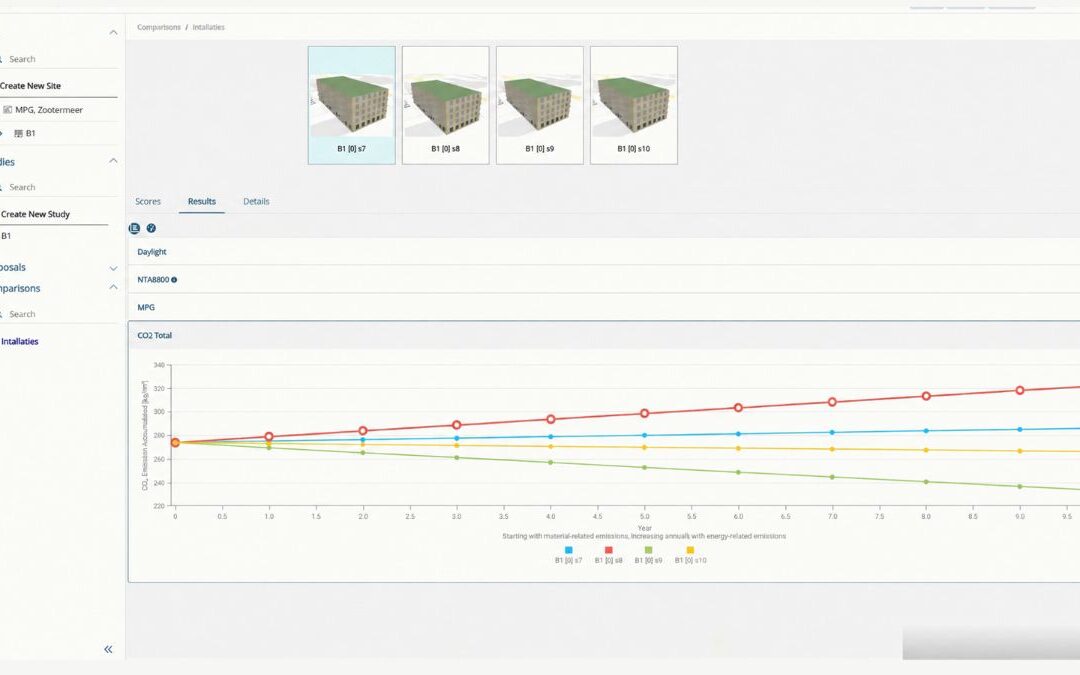This screenshot has width=1080, height=675.
Task: Click Create New Study
Action: [35, 214]
